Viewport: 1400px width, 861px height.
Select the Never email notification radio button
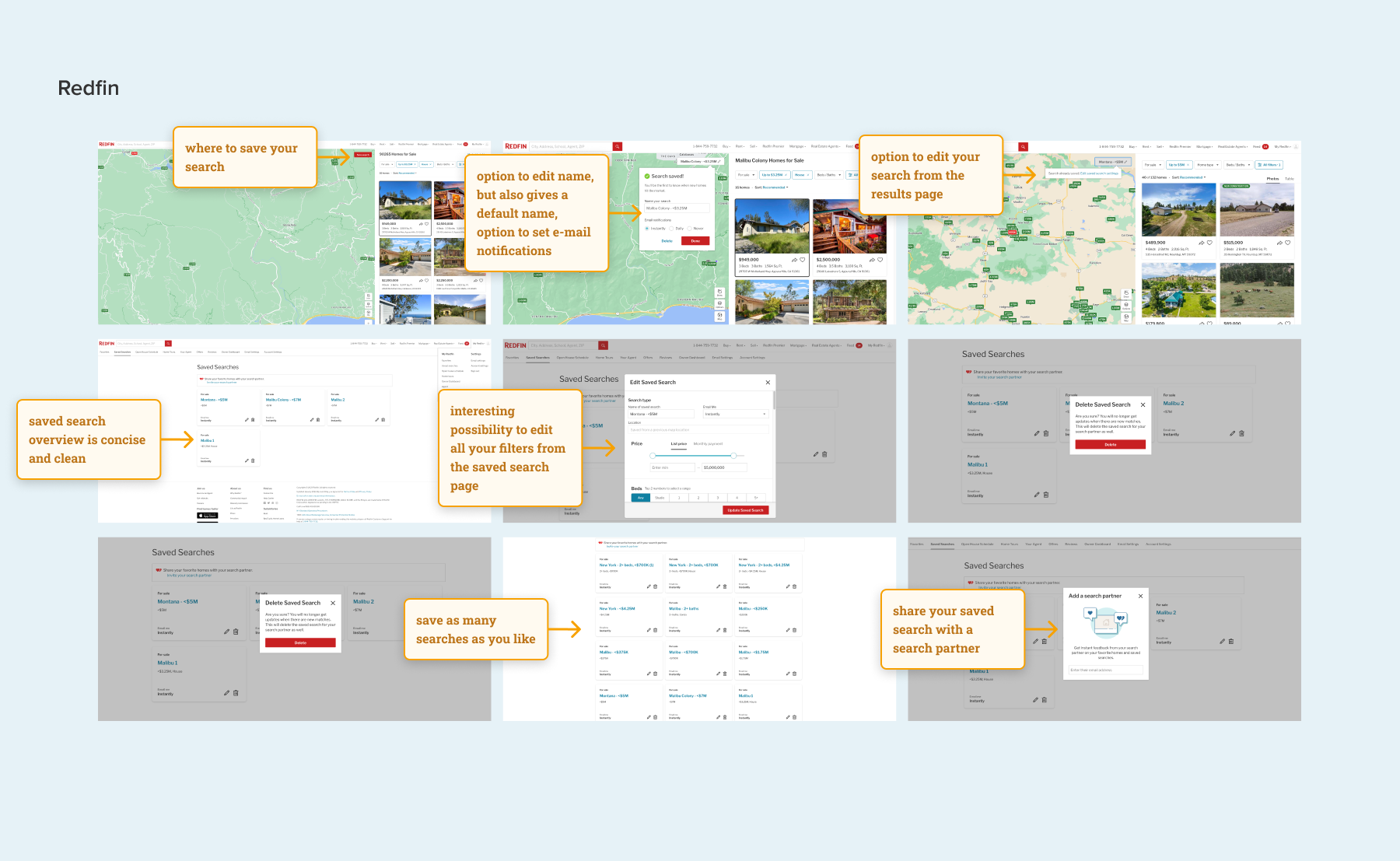tap(689, 229)
